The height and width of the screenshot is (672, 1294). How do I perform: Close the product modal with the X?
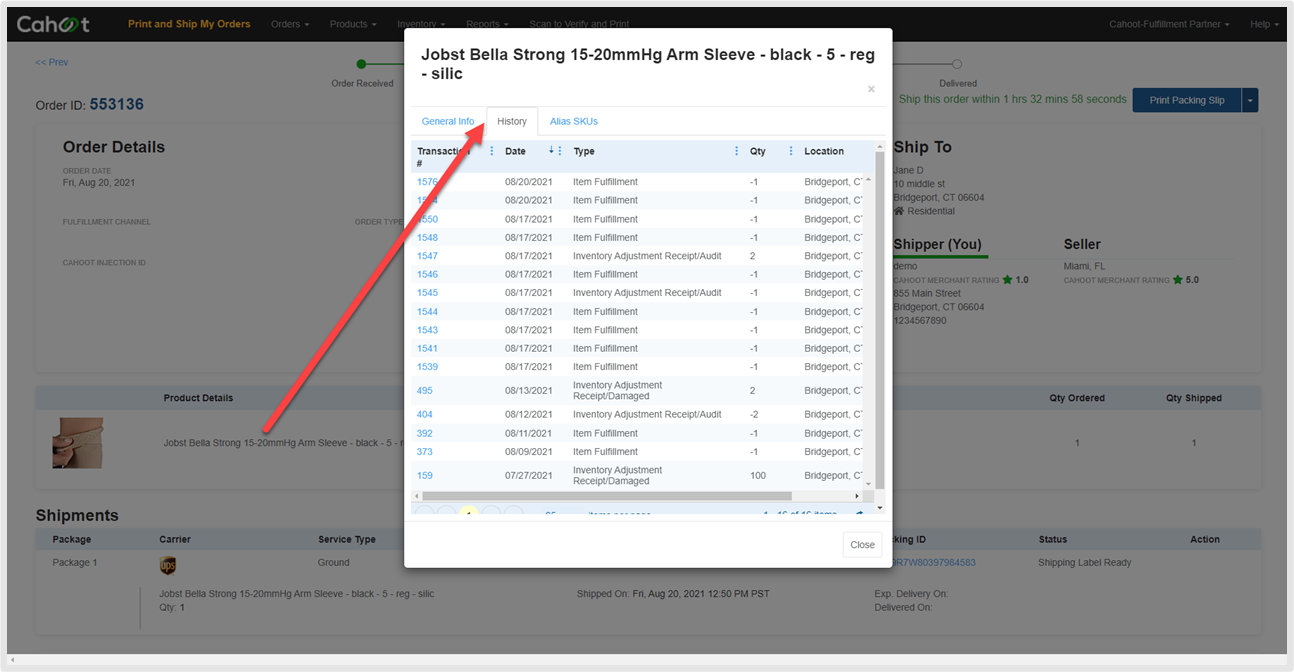[x=871, y=89]
